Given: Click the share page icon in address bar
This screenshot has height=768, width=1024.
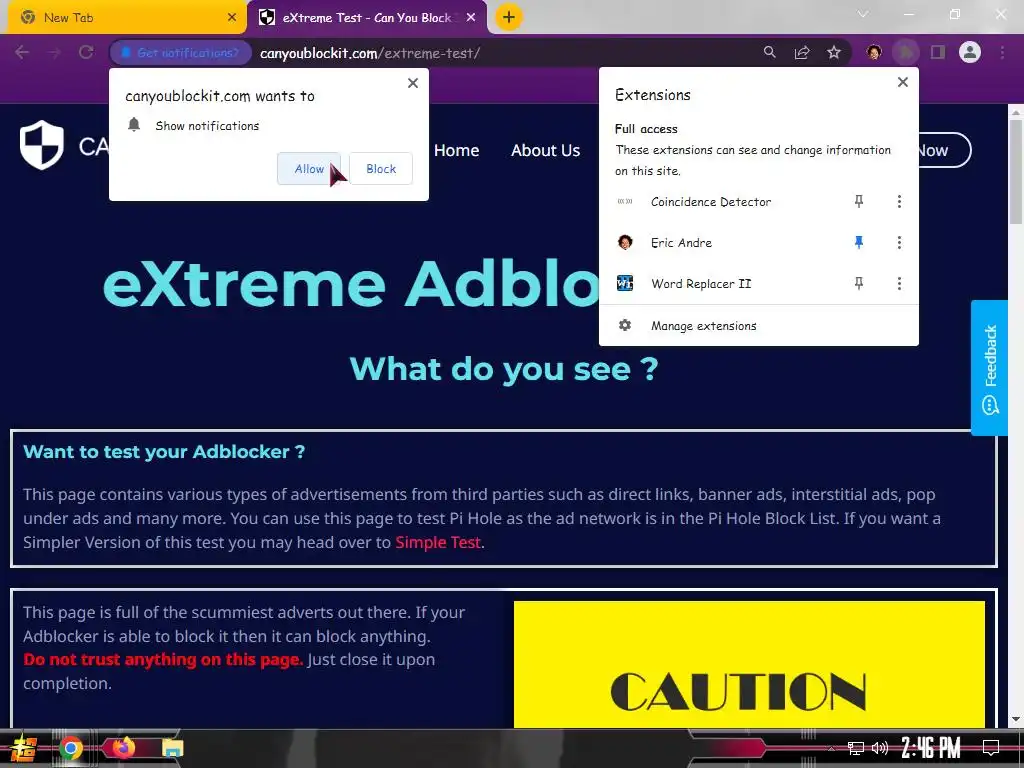Looking at the screenshot, I should click(802, 52).
